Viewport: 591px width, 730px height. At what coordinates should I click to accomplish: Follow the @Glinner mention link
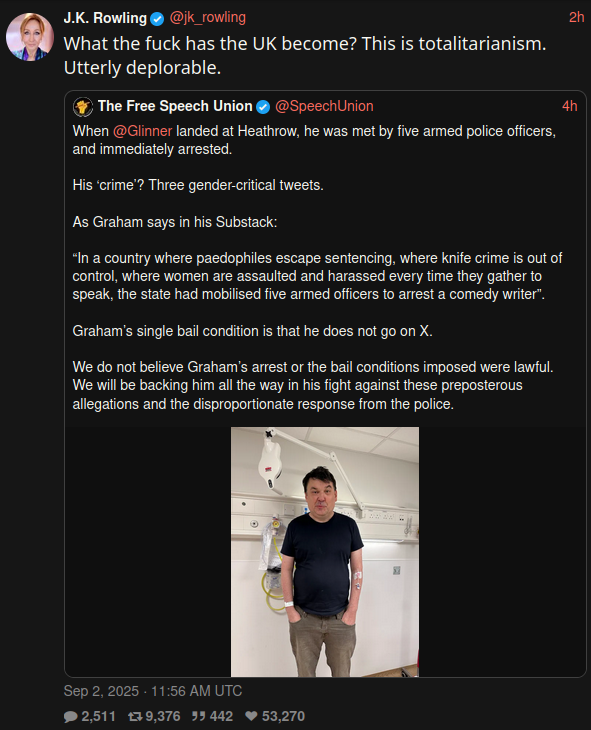coord(143,131)
